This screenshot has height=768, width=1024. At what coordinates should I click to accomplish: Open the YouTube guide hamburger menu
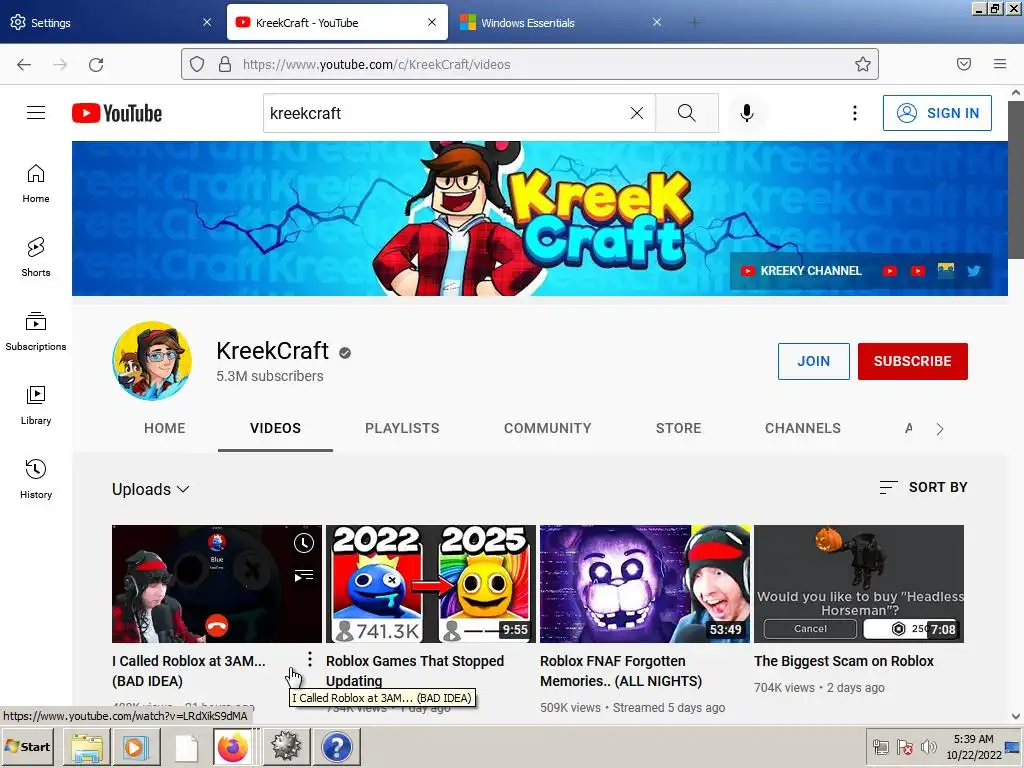click(x=36, y=113)
